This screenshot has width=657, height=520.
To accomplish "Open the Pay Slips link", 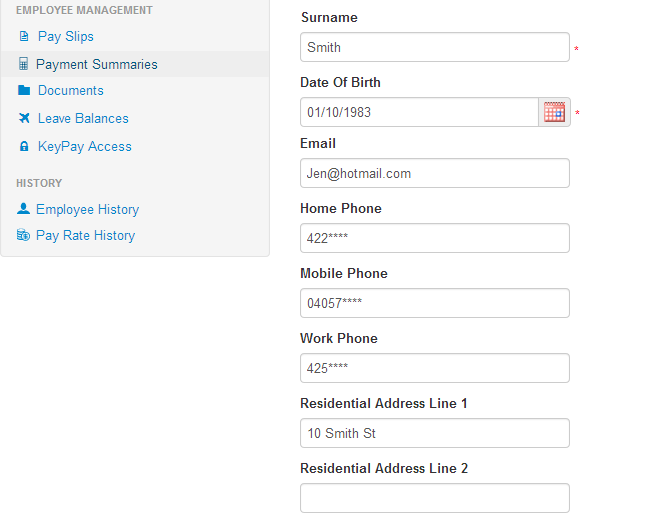I will [66, 37].
